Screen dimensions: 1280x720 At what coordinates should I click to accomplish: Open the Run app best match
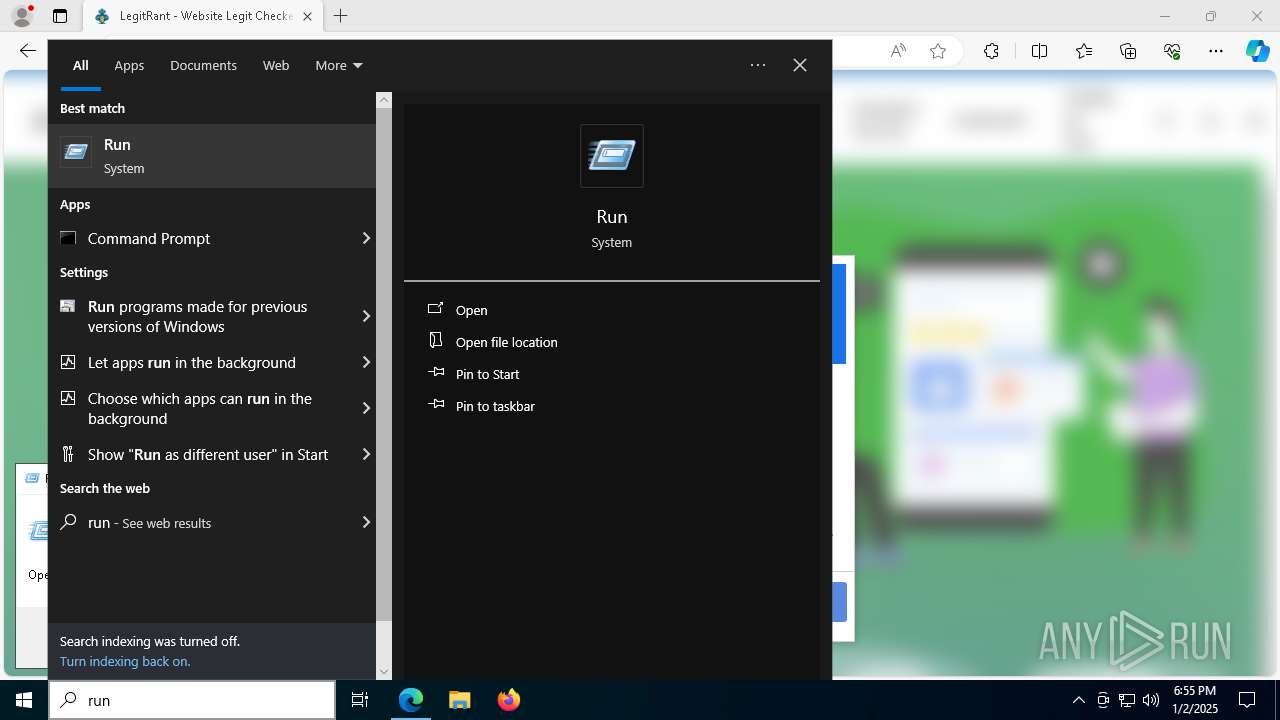point(212,156)
